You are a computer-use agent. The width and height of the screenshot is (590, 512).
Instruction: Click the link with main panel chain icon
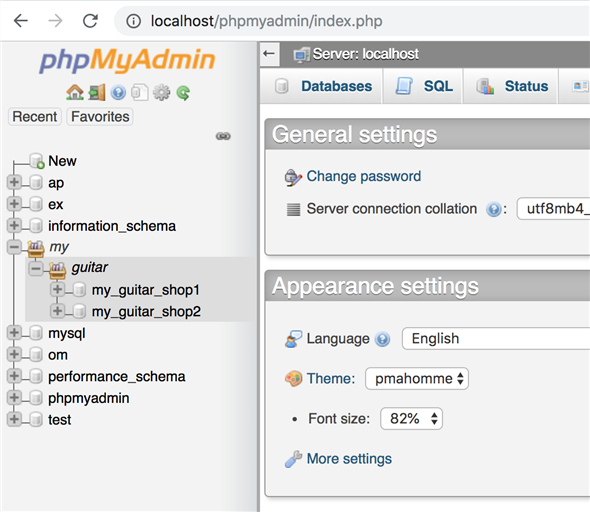(x=223, y=136)
